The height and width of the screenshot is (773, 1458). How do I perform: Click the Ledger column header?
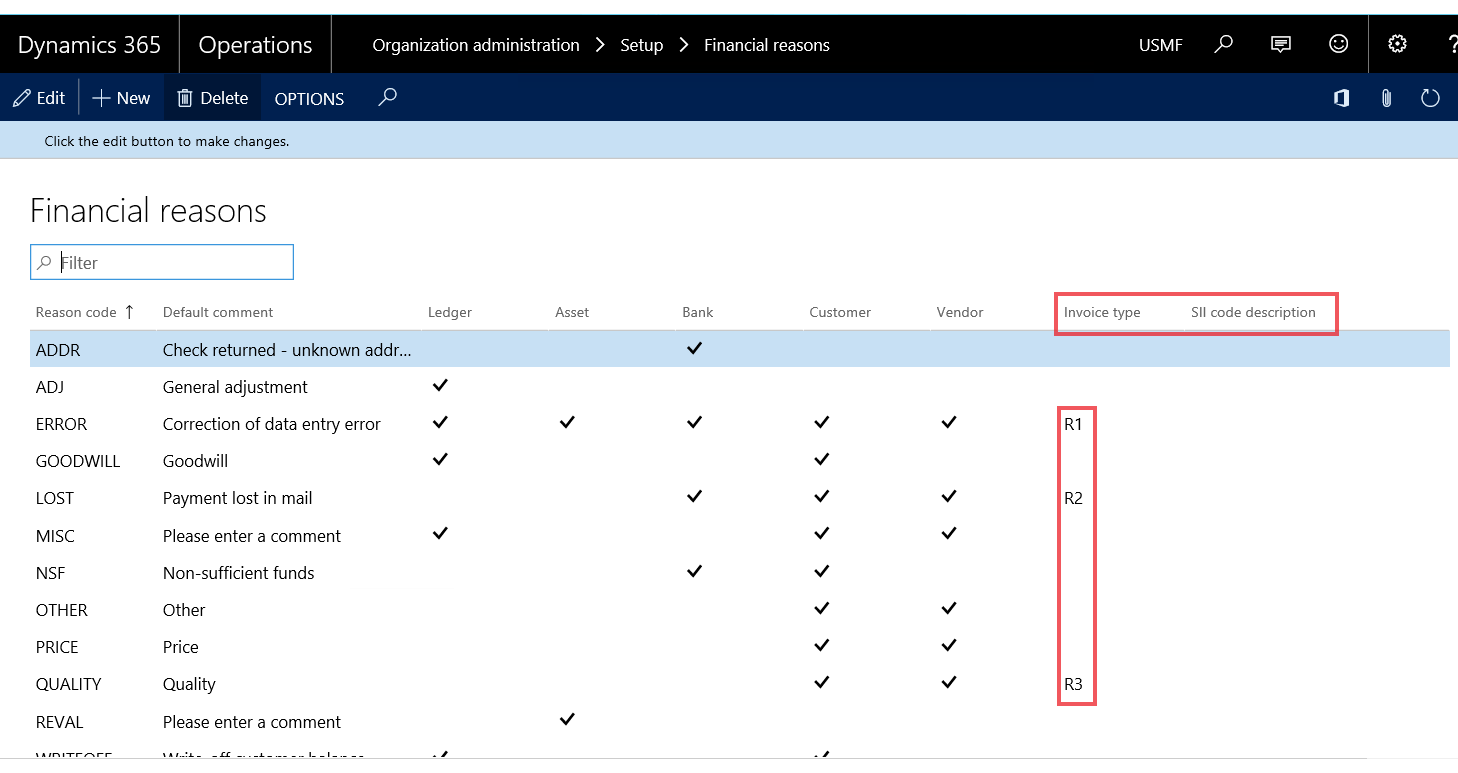coord(450,312)
